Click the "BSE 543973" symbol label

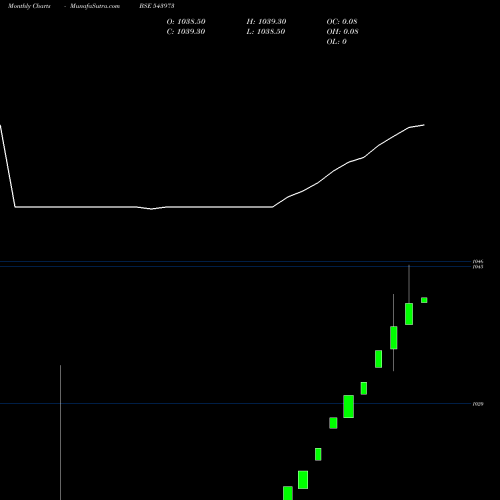pos(157,6)
